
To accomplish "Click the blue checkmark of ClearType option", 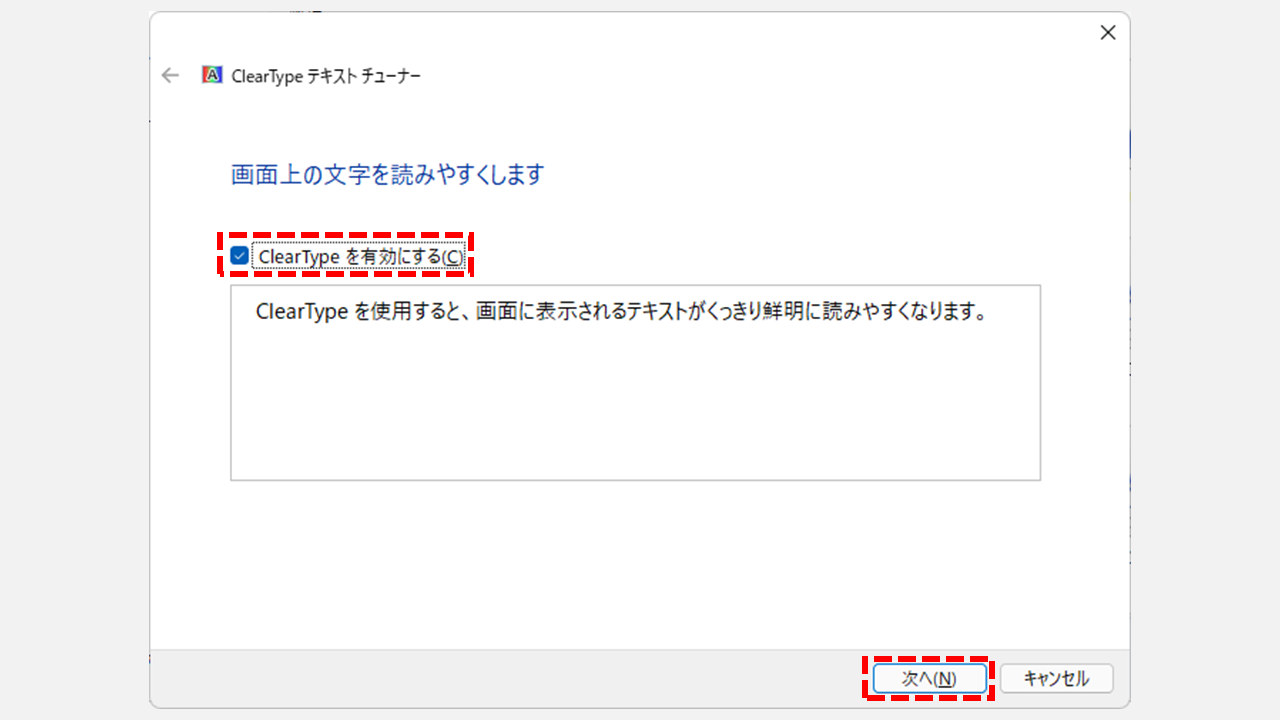I will [x=240, y=256].
